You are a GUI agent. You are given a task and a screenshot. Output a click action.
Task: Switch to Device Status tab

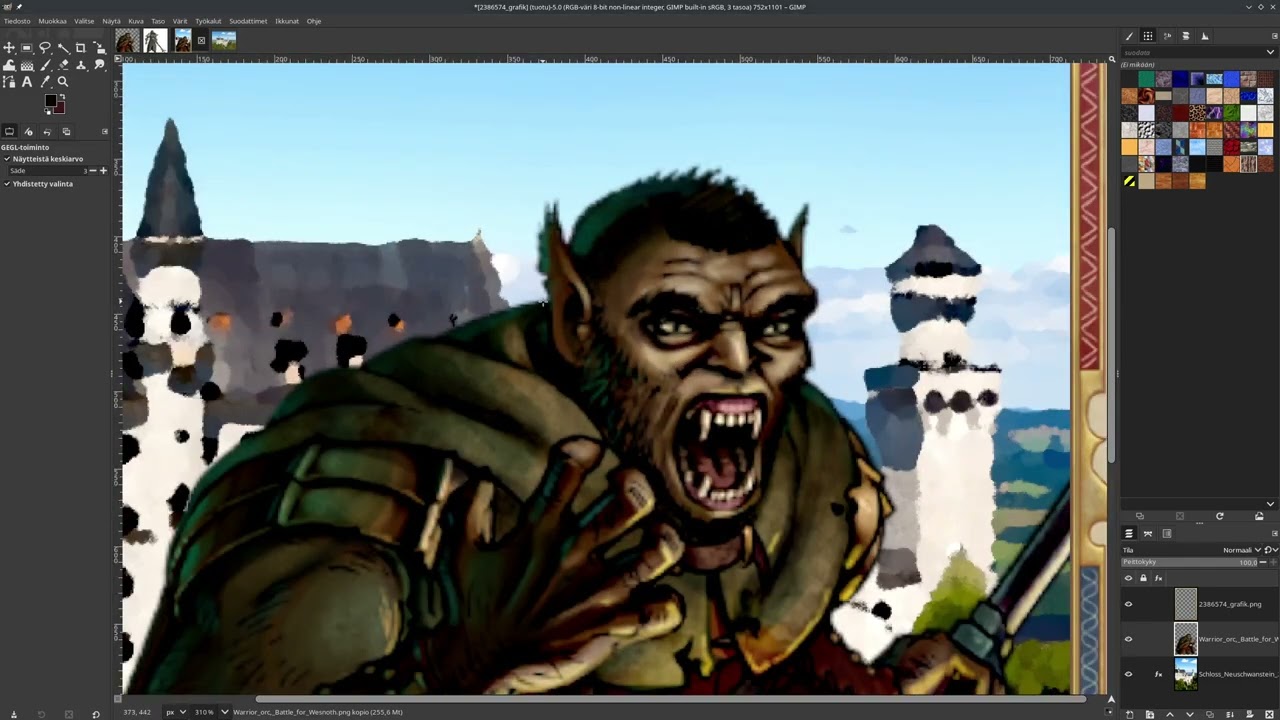[28, 132]
